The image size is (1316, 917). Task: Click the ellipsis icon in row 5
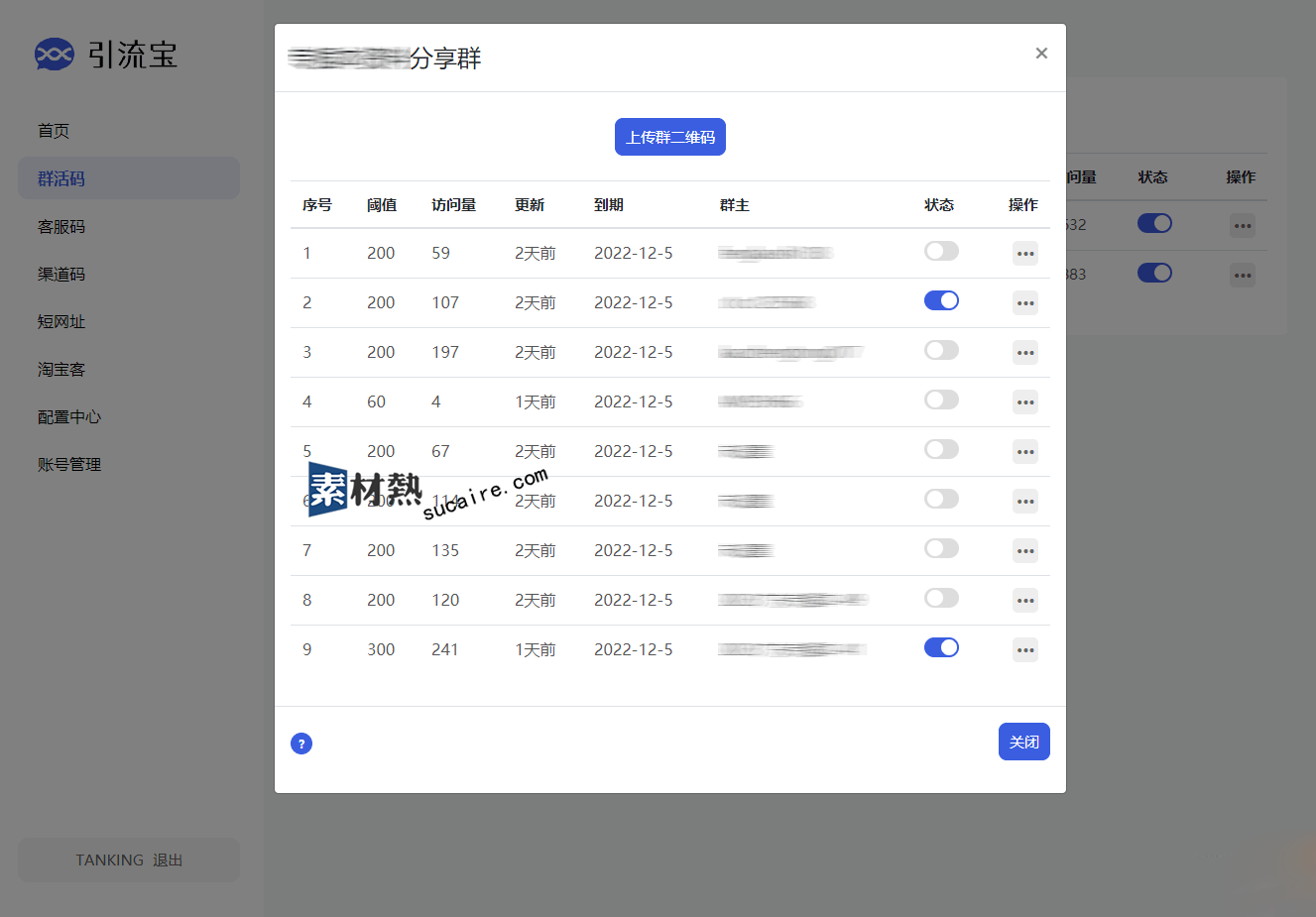pos(1024,452)
